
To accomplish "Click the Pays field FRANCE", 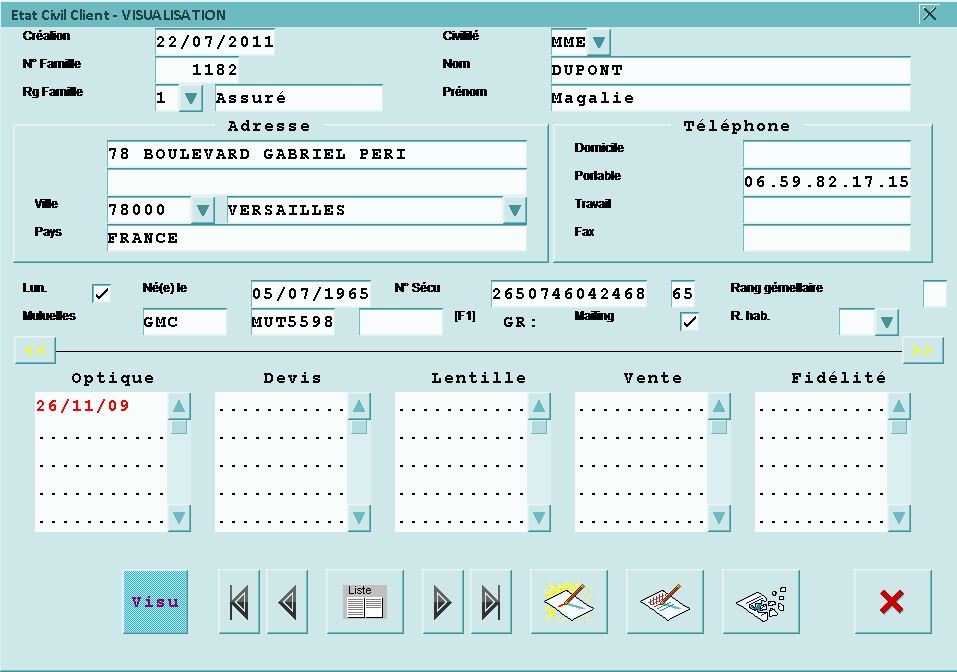I will [x=317, y=238].
